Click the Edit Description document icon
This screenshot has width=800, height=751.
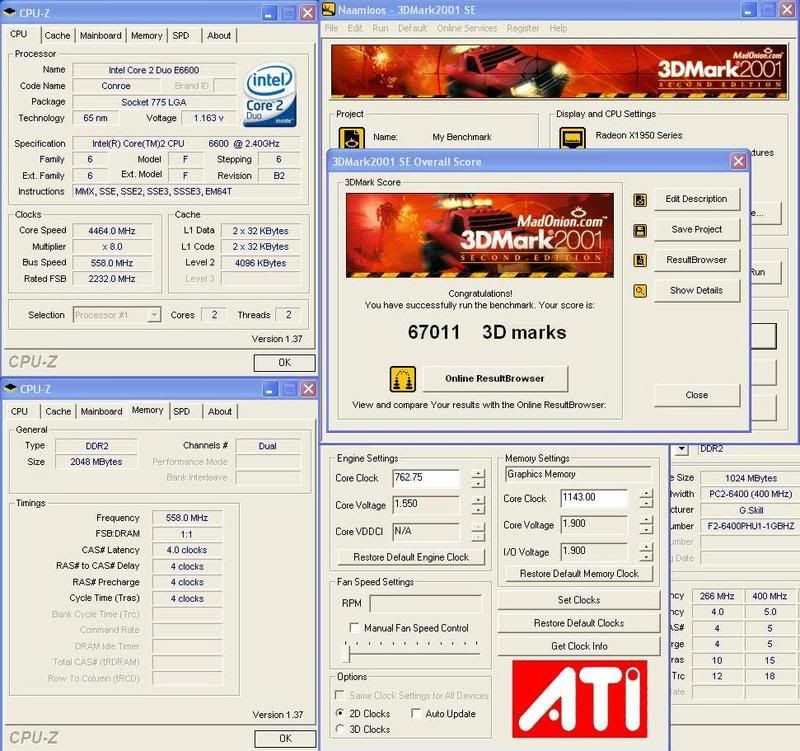point(640,200)
